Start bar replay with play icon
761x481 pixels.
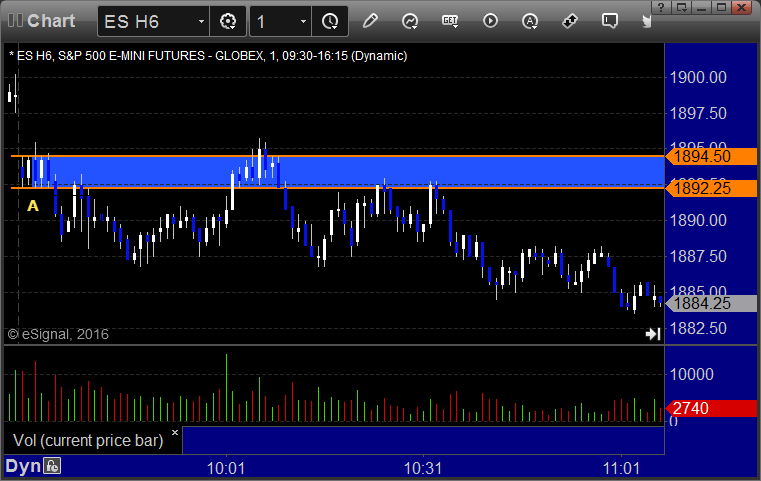coord(490,21)
